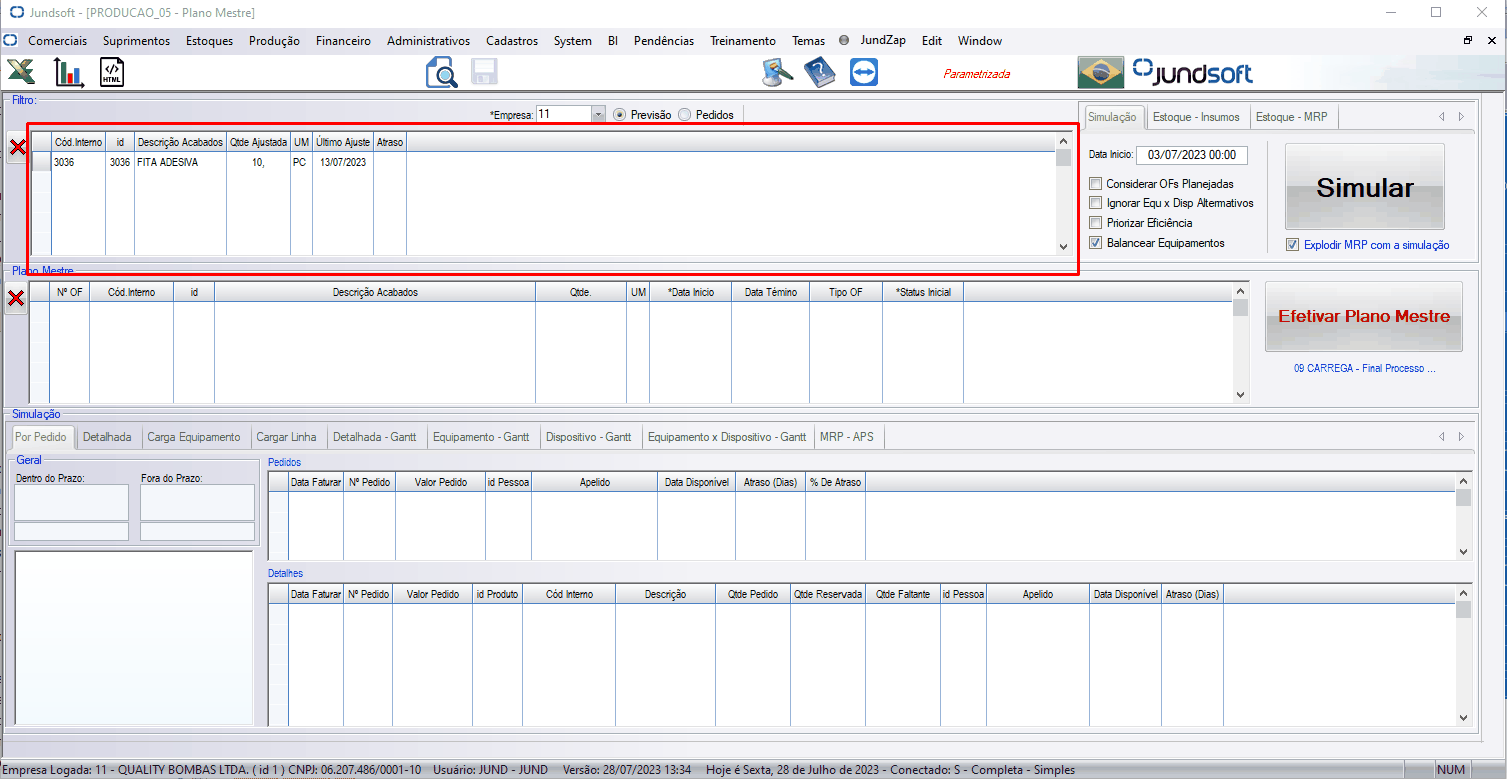Click the gray circle before JundZap
The image size is (1507, 779).
pos(844,41)
